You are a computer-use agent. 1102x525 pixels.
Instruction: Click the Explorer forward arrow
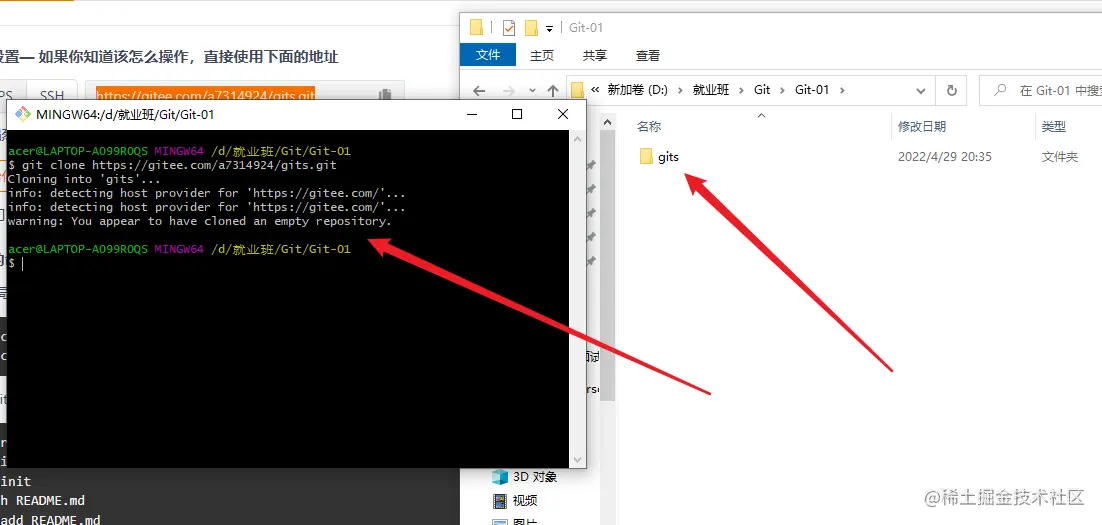click(508, 91)
